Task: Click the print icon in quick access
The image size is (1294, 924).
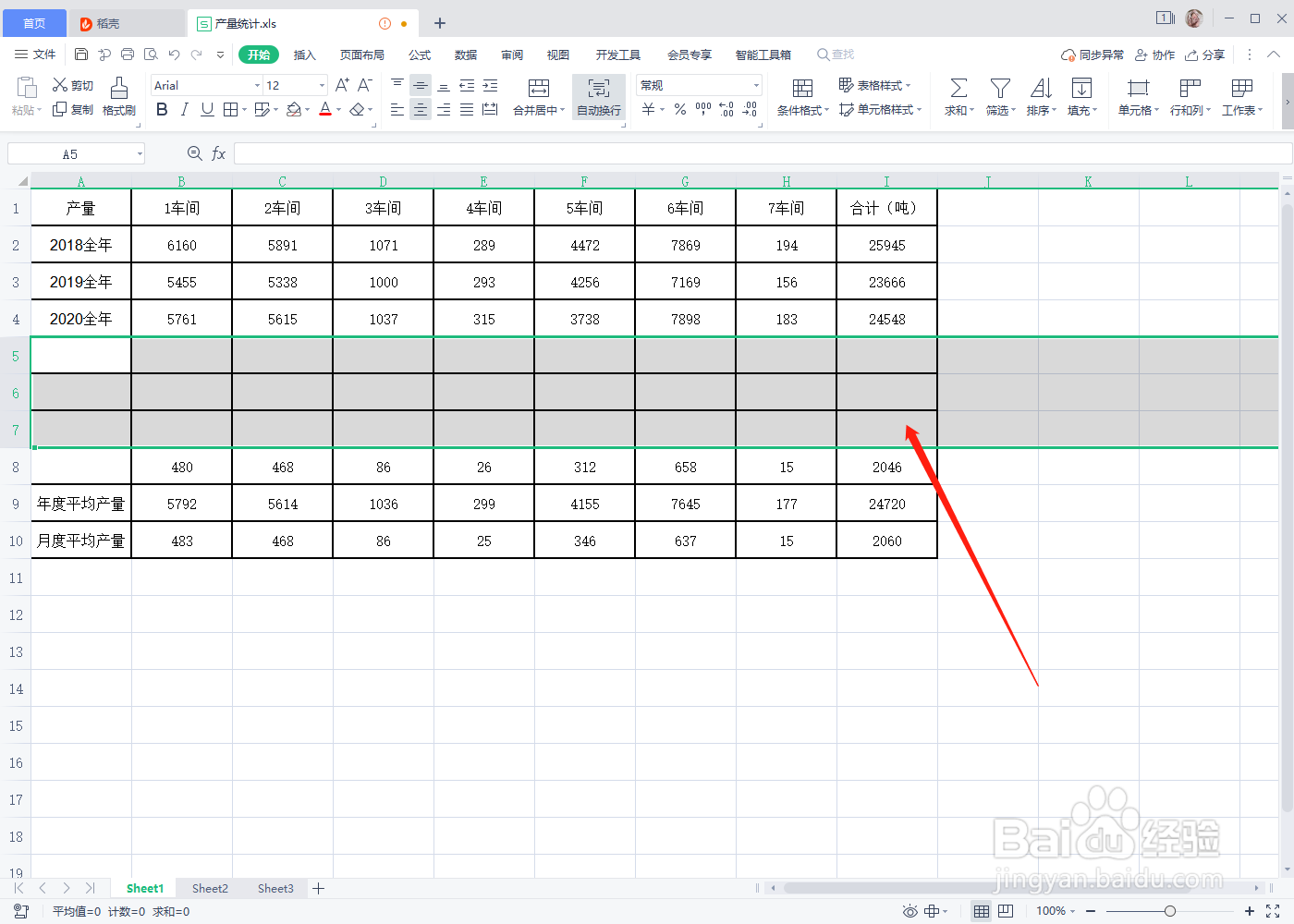Action: [128, 55]
